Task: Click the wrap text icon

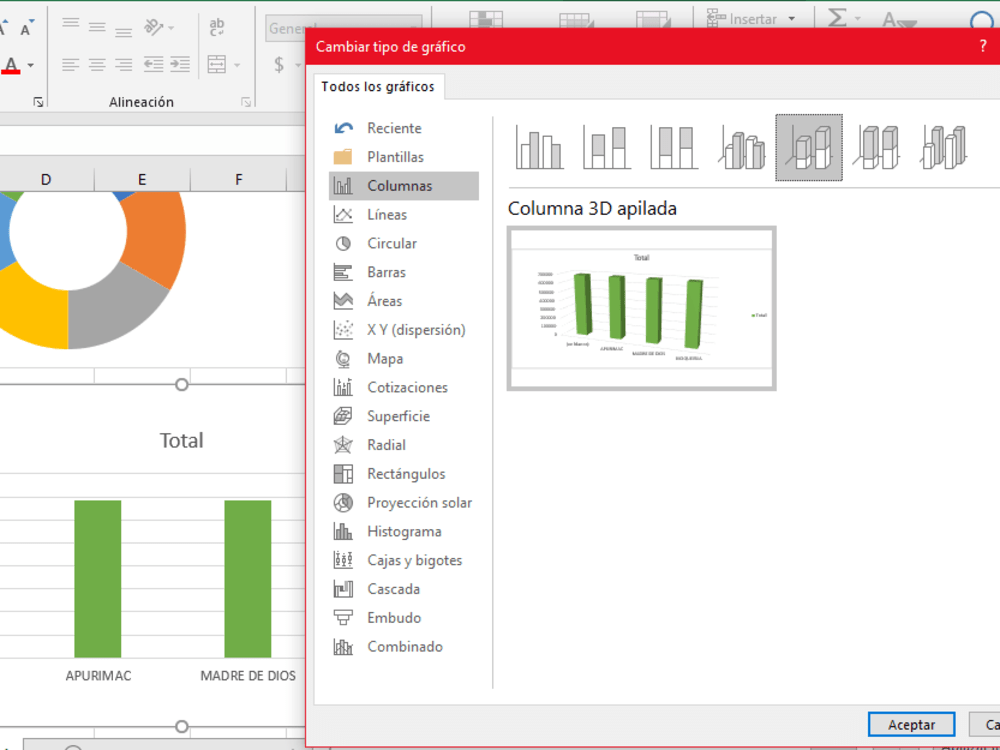Action: click(217, 27)
